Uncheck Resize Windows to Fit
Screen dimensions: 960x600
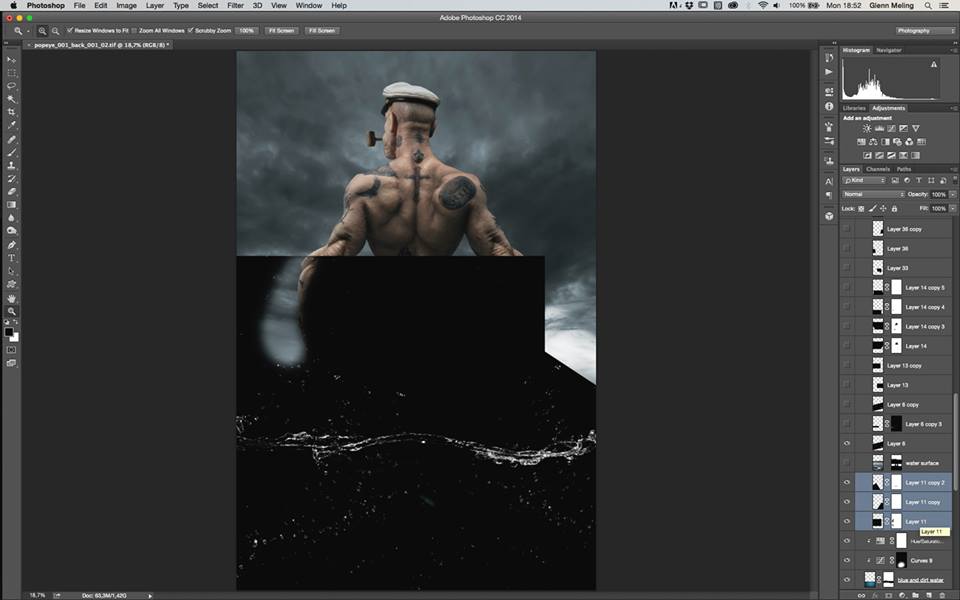70,31
